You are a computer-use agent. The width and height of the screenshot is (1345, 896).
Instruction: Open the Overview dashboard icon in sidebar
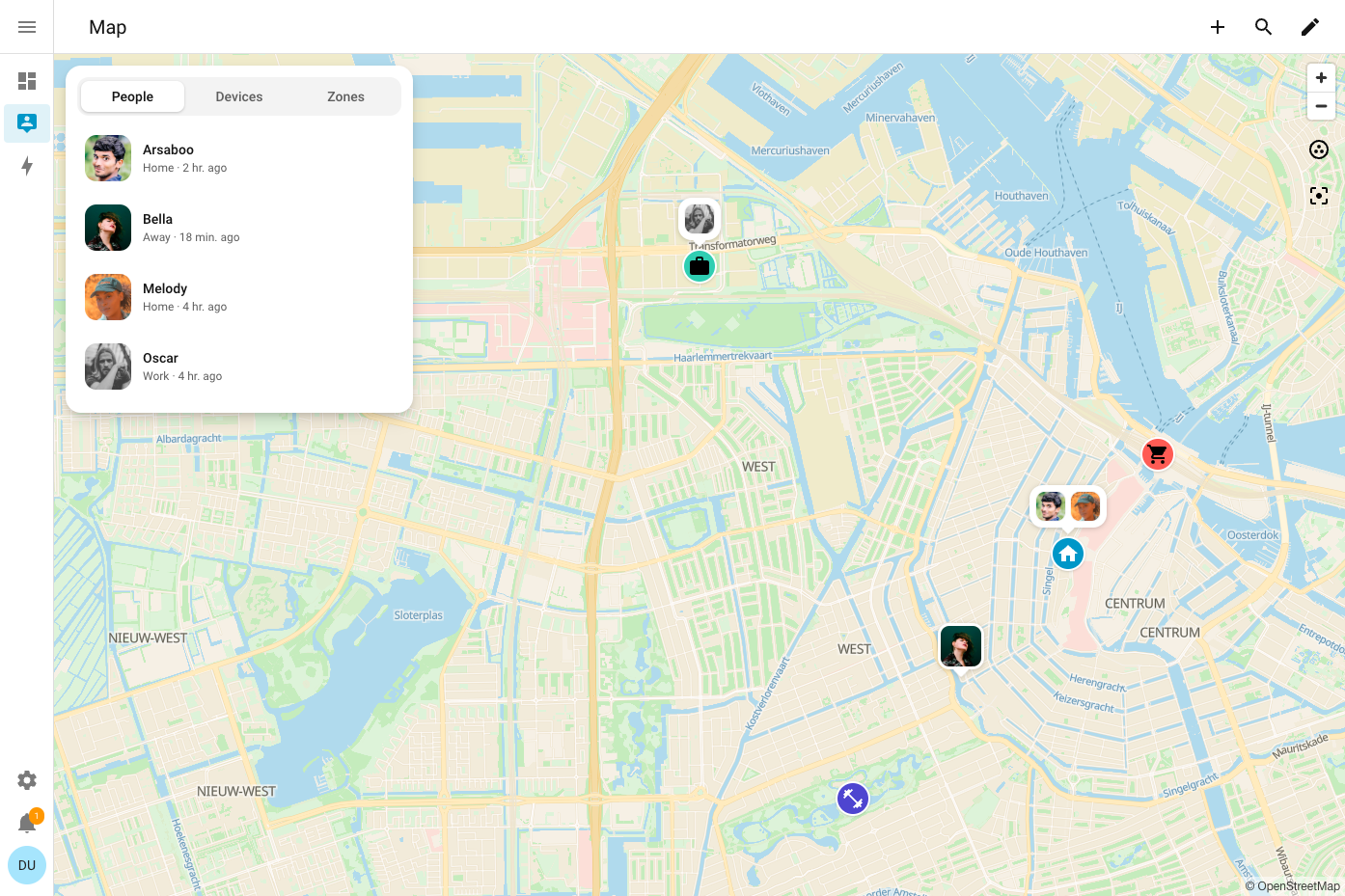point(27,81)
